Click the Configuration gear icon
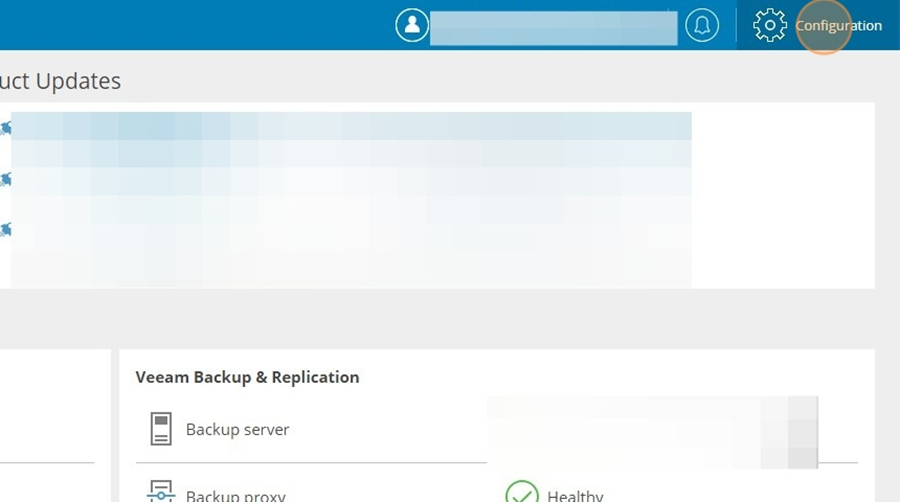Viewport: 900px width, 502px height. click(770, 25)
